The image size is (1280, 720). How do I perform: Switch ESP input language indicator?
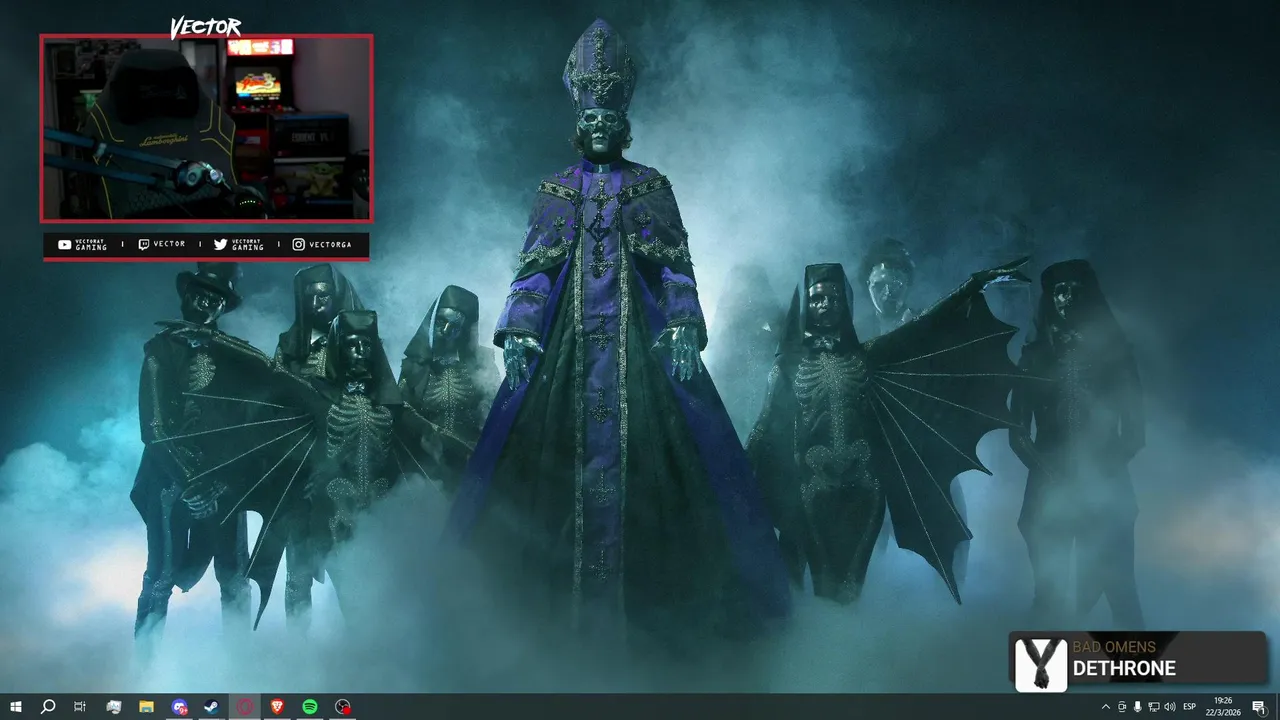click(x=1190, y=707)
